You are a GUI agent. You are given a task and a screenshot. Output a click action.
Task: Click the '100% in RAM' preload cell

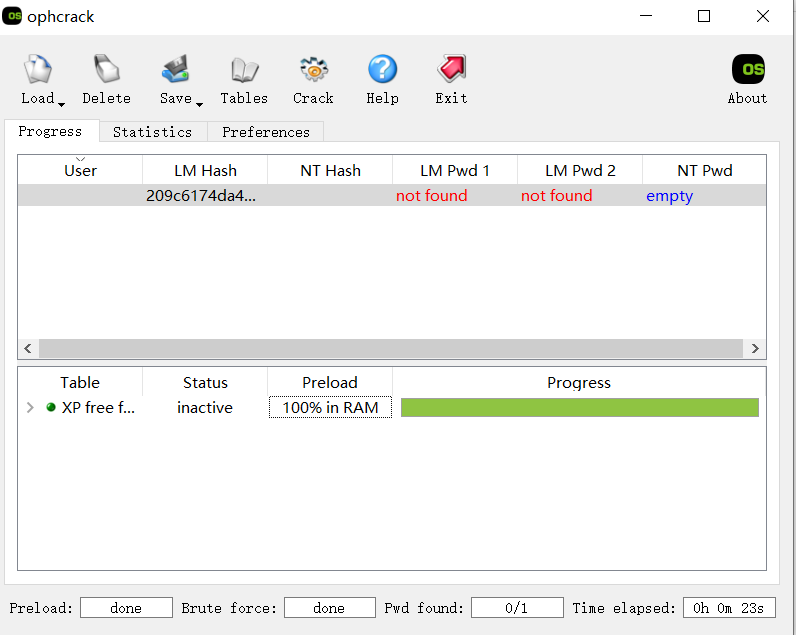click(x=330, y=408)
